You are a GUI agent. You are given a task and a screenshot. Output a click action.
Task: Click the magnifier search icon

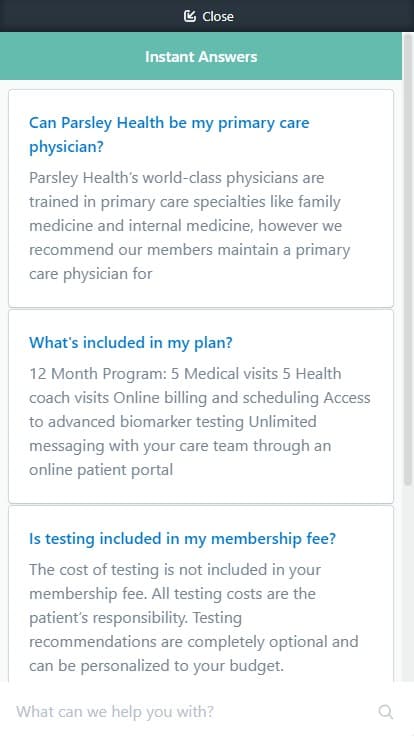pyautogui.click(x=385, y=712)
